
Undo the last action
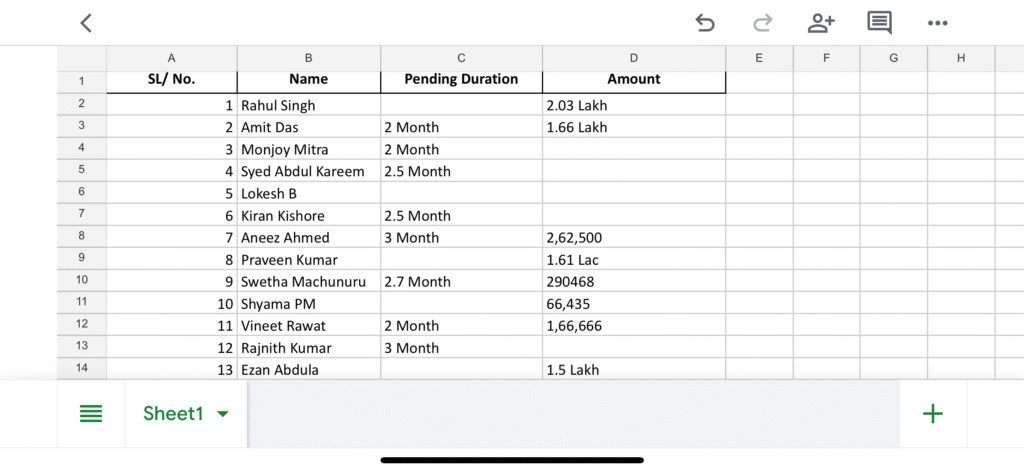(705, 23)
